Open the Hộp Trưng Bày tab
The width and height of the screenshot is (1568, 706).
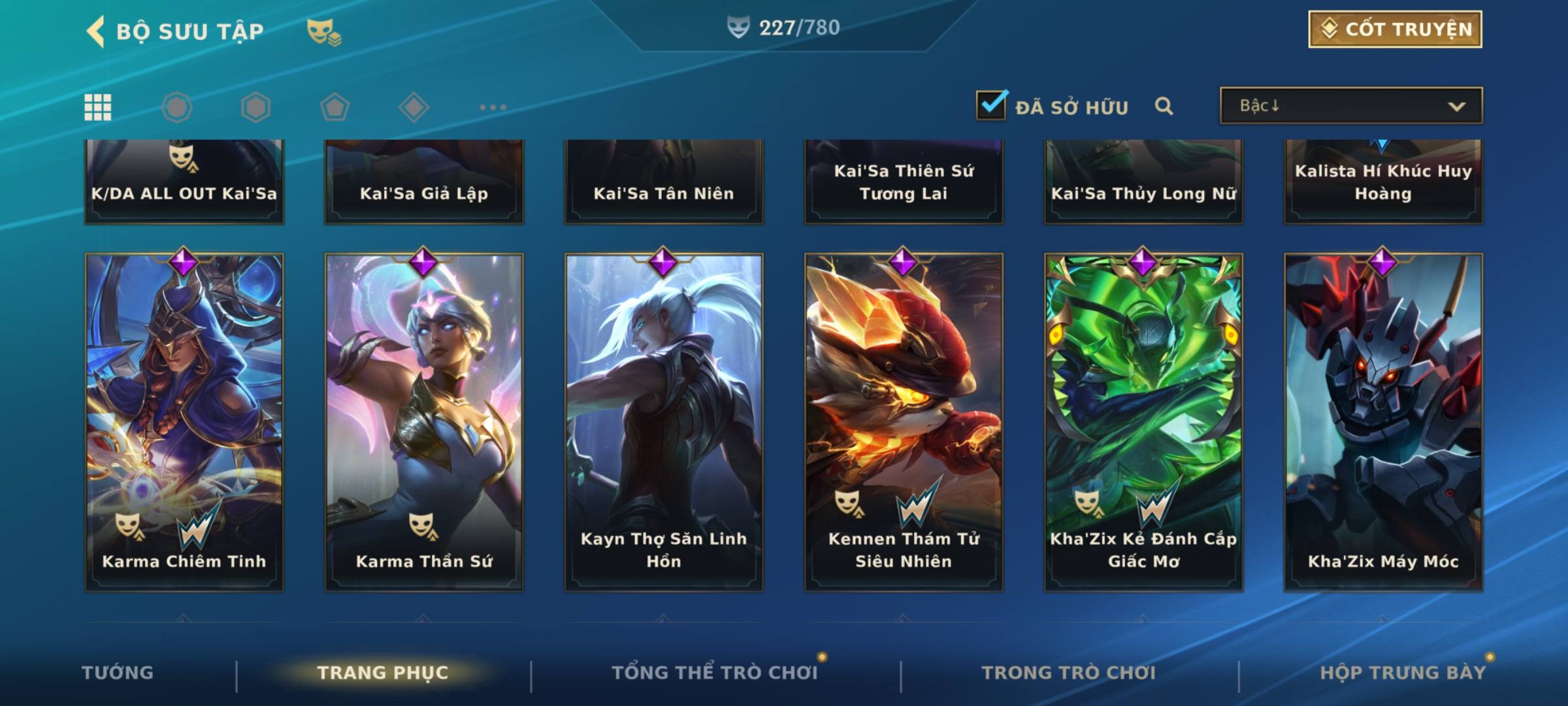pos(1403,673)
